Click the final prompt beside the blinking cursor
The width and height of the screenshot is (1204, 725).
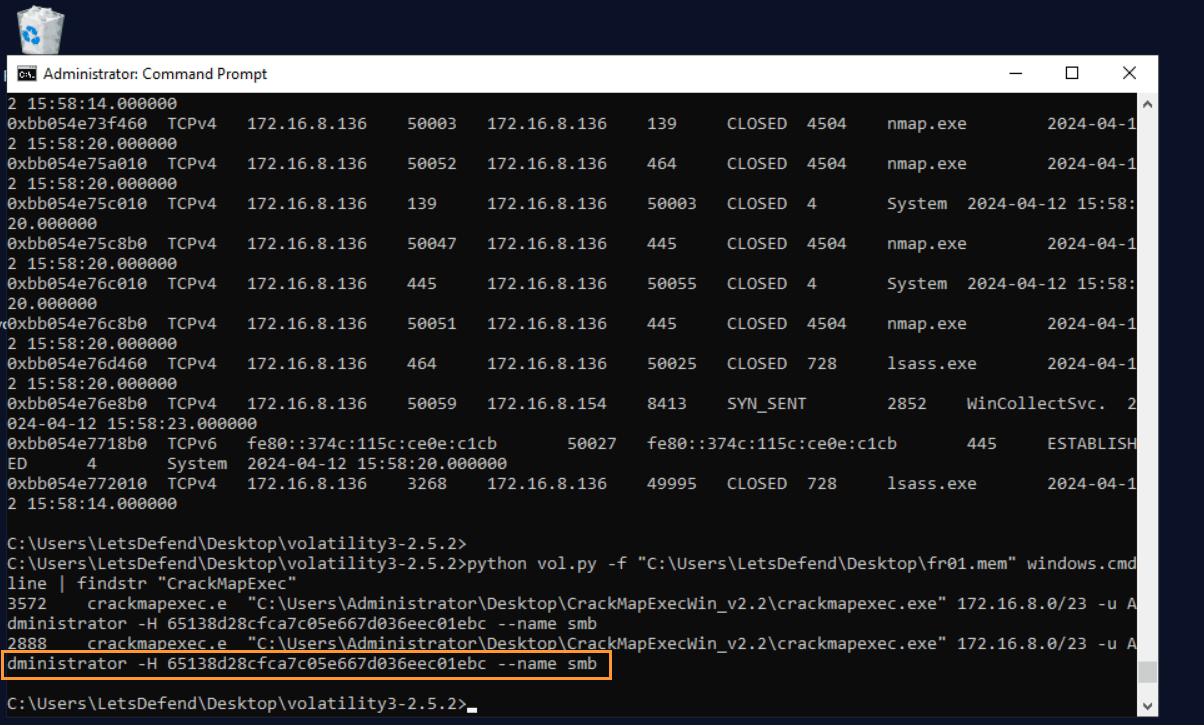point(237,704)
